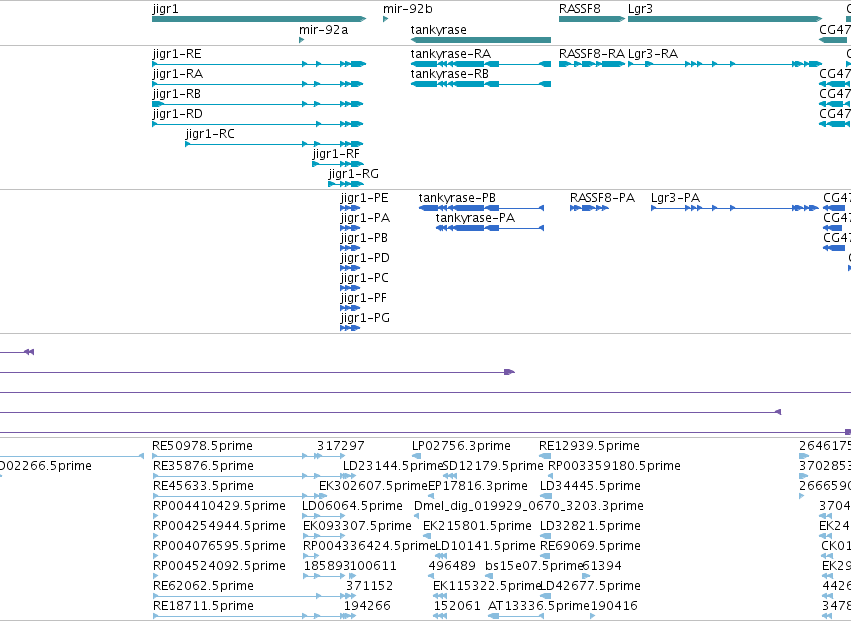The width and height of the screenshot is (851, 621).
Task: Select transcript jigr1-RC
Action: pyautogui.click(x=274, y=144)
